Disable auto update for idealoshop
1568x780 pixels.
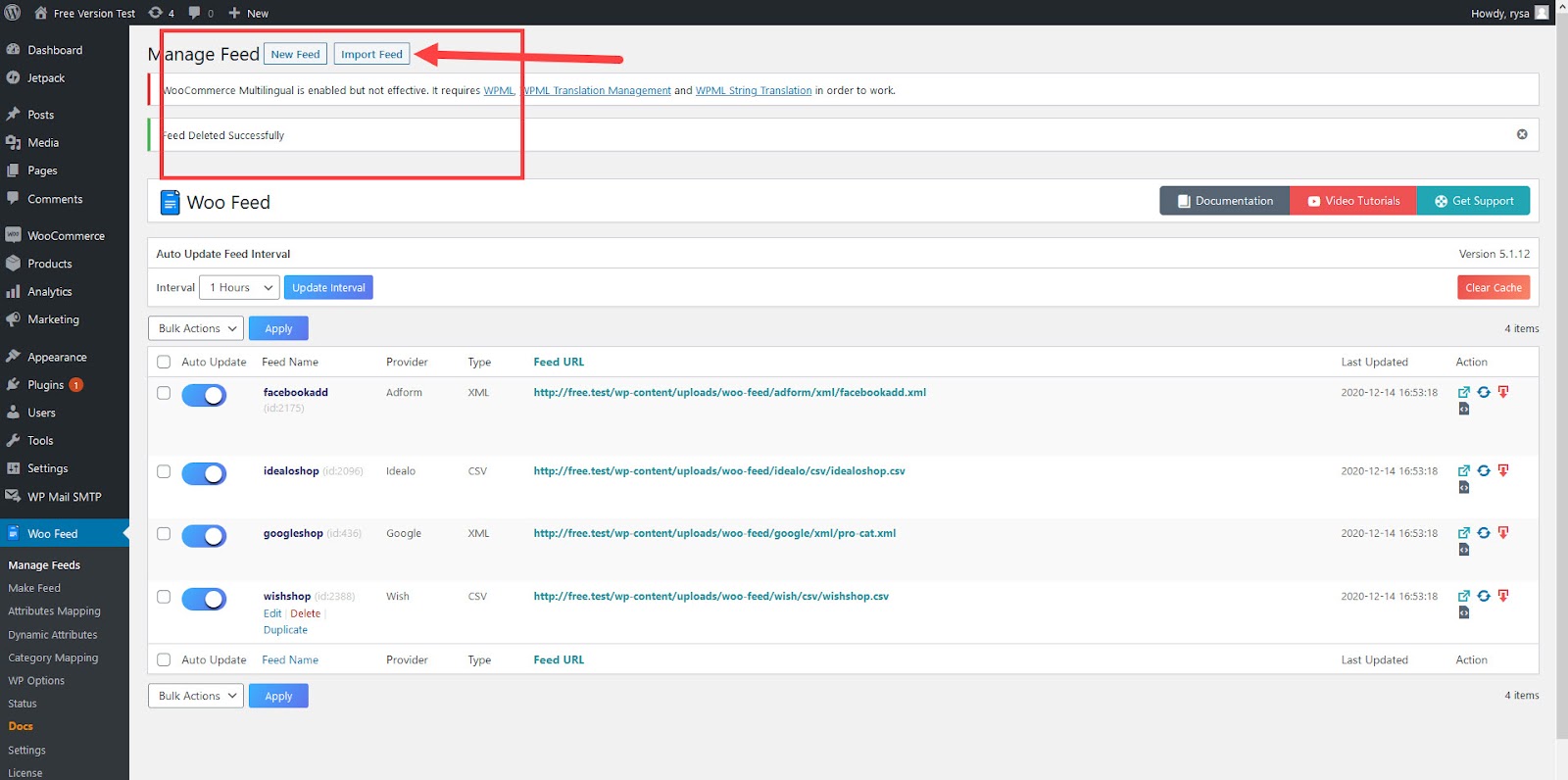tap(204, 473)
